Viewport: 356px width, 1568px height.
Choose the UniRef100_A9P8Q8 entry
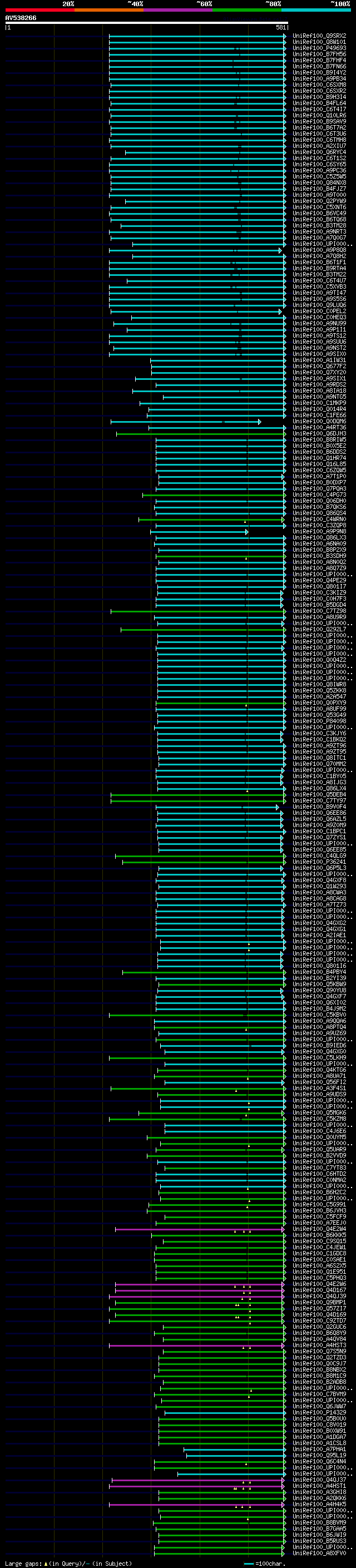[x=319, y=250]
